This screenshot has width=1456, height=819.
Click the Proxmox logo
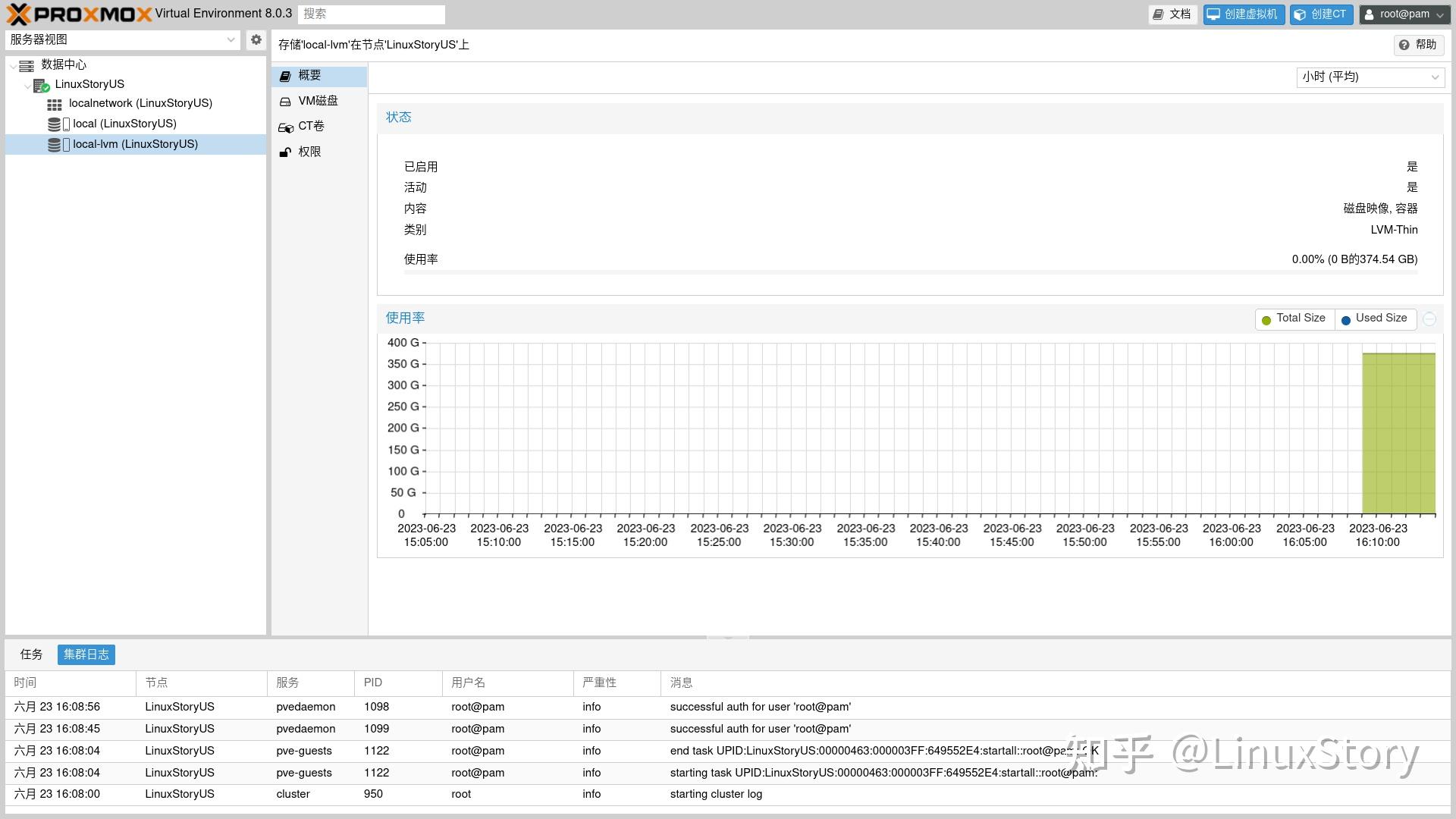pos(79,14)
